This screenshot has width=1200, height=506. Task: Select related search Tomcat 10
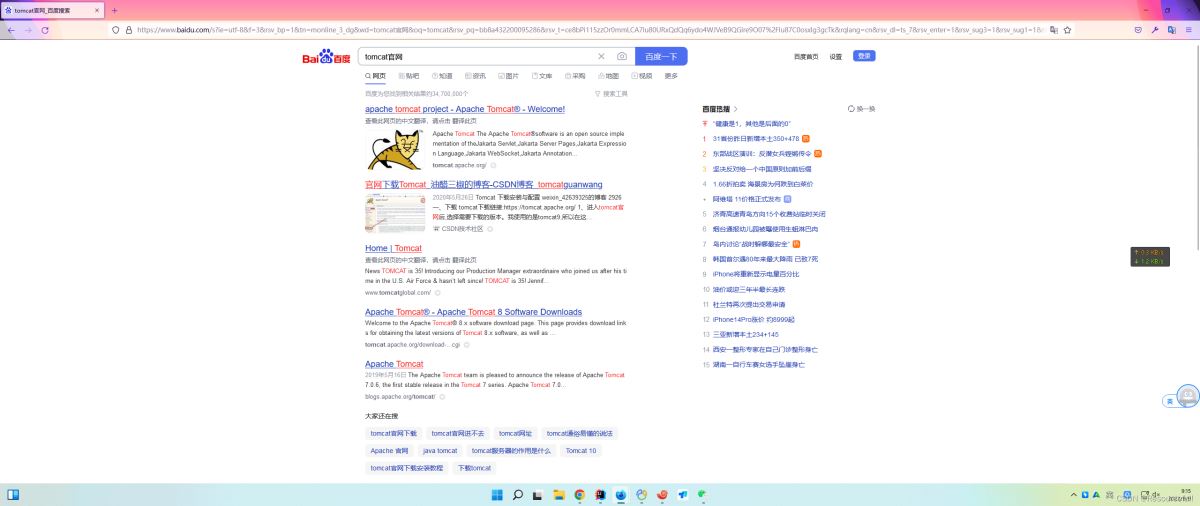point(581,451)
